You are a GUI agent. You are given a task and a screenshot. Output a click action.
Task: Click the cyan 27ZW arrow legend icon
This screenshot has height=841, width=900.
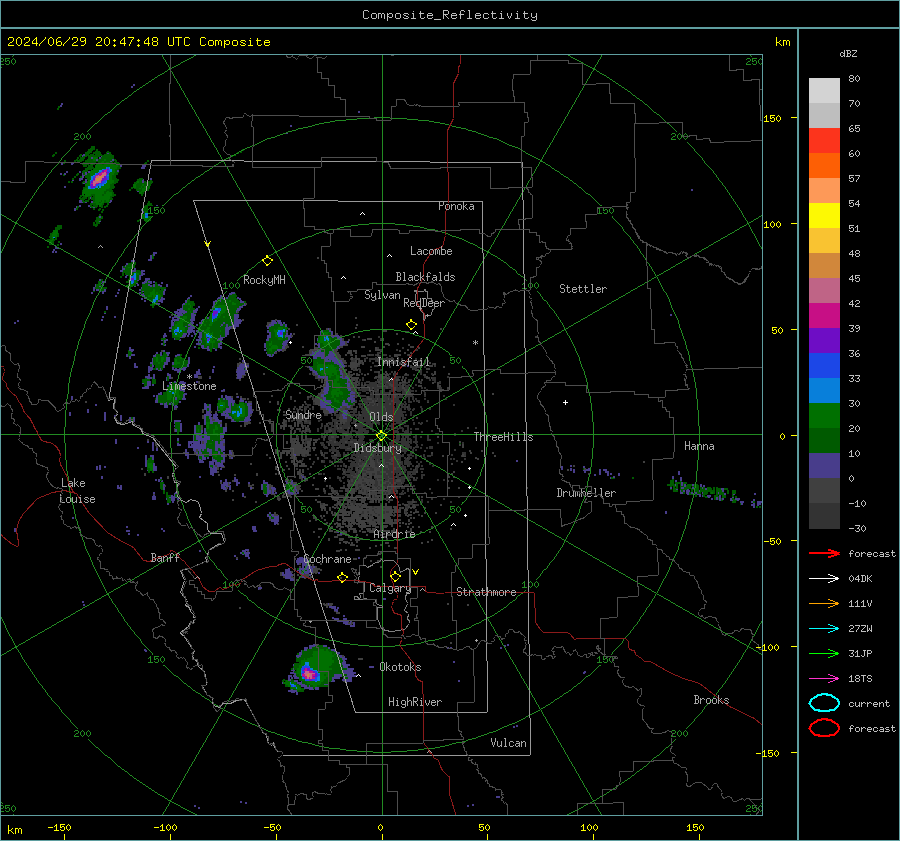(x=824, y=629)
